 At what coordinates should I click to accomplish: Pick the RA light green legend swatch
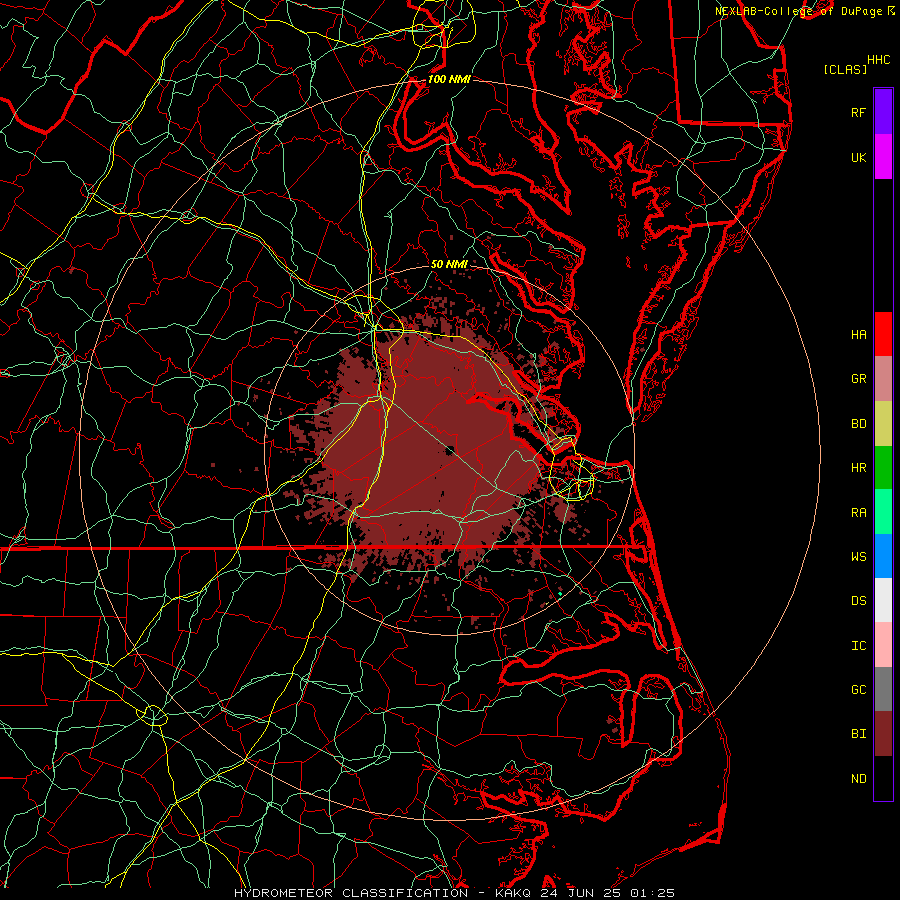tap(883, 512)
